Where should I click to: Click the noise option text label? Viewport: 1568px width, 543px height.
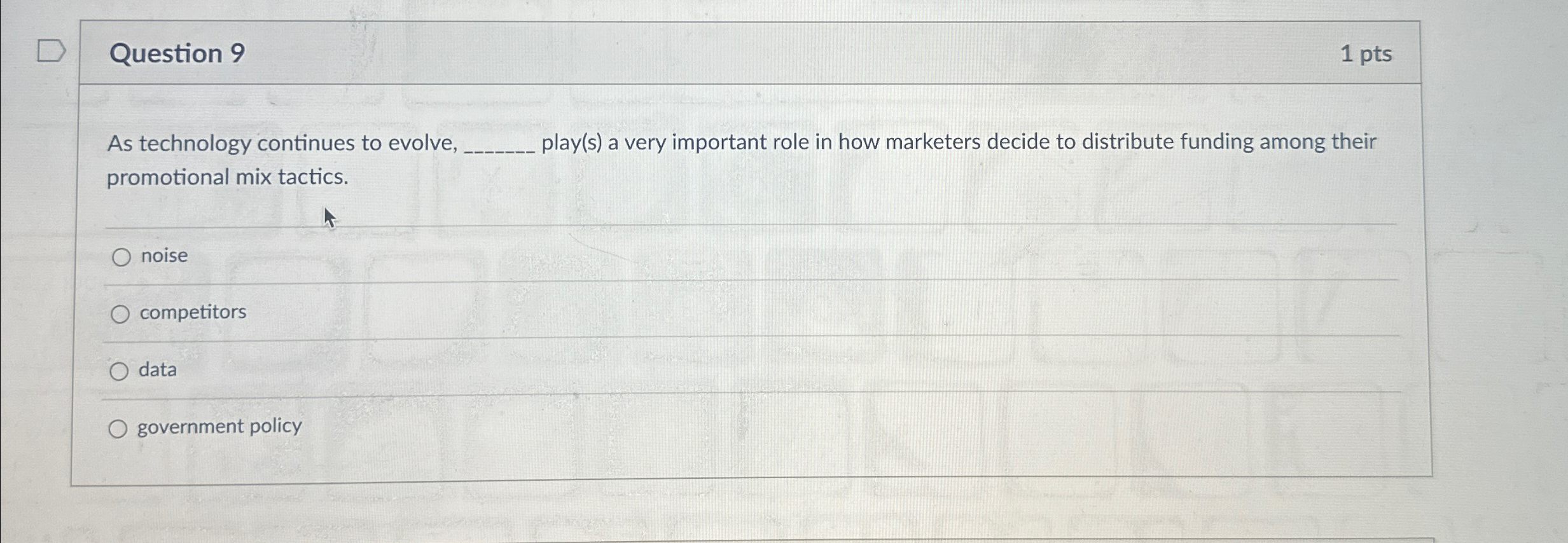tap(163, 256)
